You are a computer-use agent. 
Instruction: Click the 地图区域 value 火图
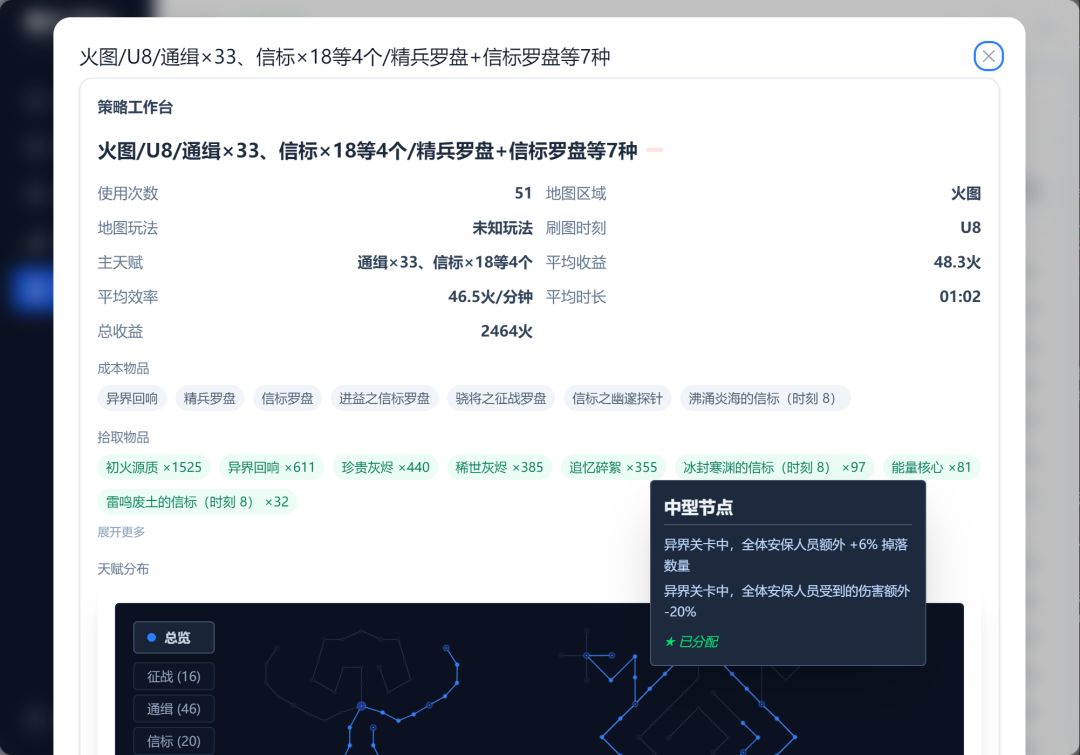(966, 194)
